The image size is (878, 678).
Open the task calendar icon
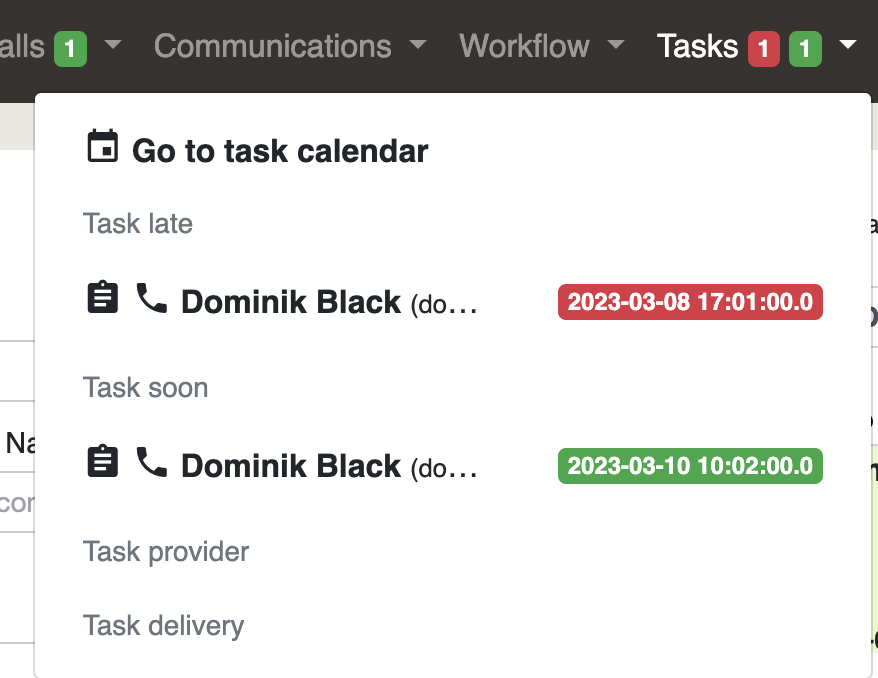pyautogui.click(x=102, y=146)
